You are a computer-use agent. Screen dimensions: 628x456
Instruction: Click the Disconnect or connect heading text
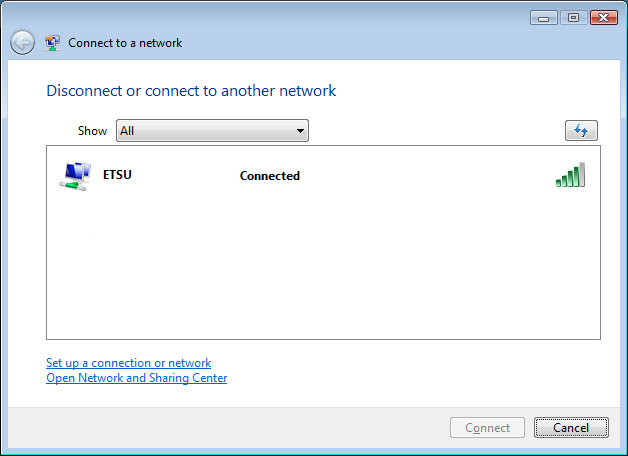click(x=191, y=91)
